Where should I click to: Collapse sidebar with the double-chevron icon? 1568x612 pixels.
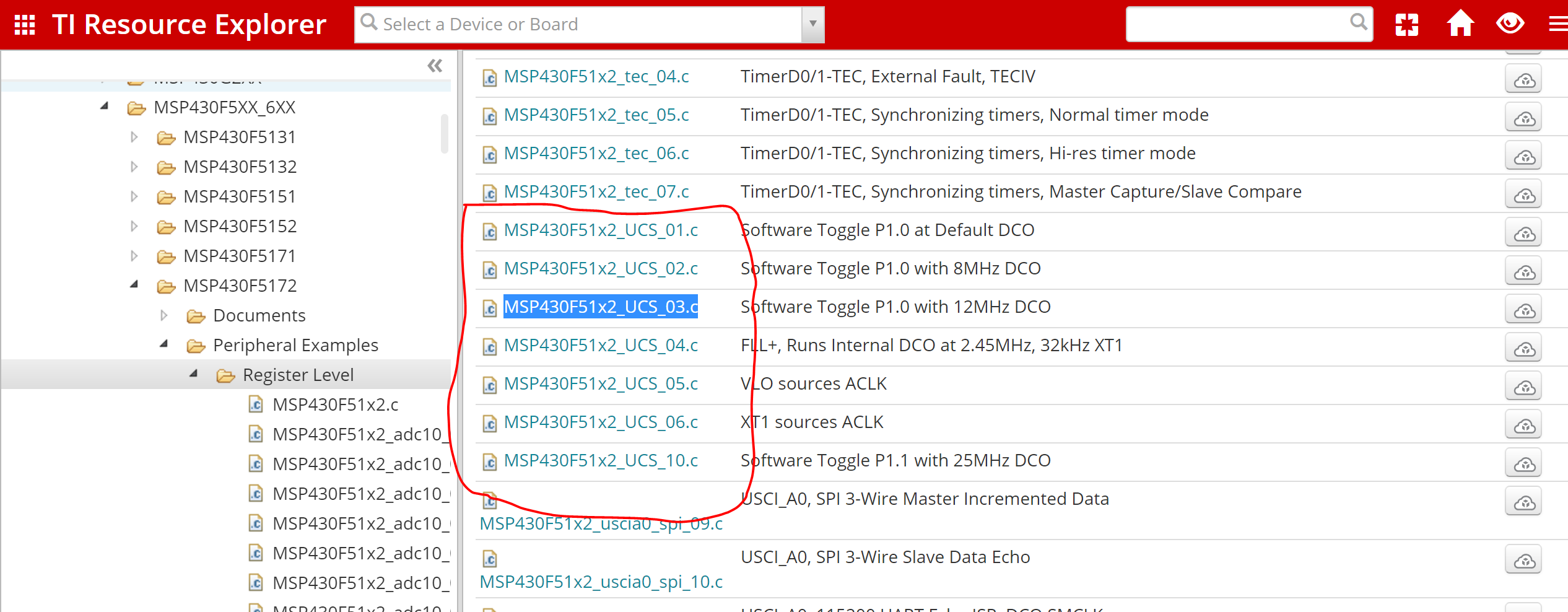(435, 65)
